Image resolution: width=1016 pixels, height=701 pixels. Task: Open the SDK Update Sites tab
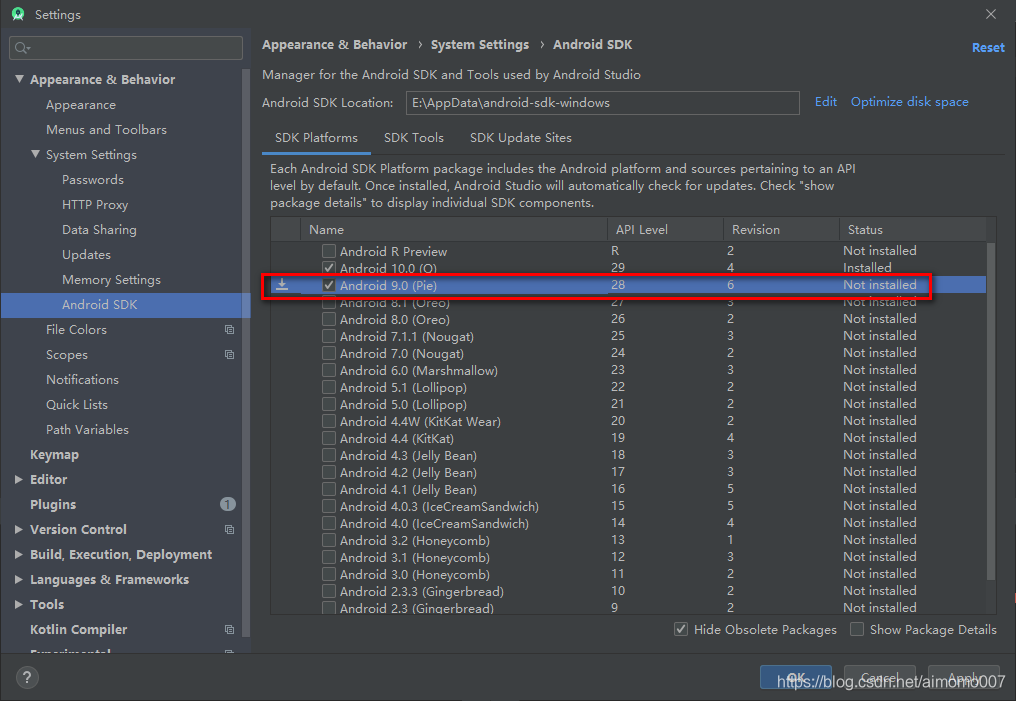click(520, 138)
